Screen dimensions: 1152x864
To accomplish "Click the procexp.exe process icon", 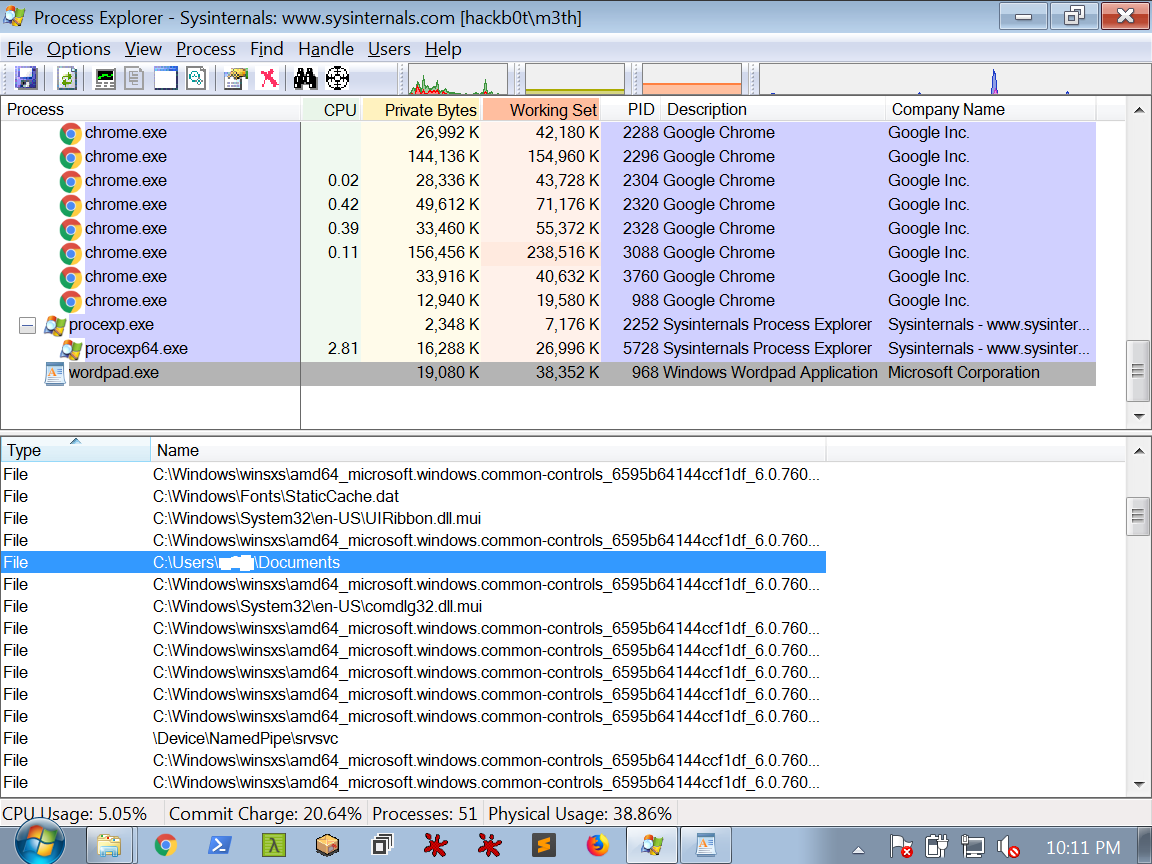I will [55, 325].
